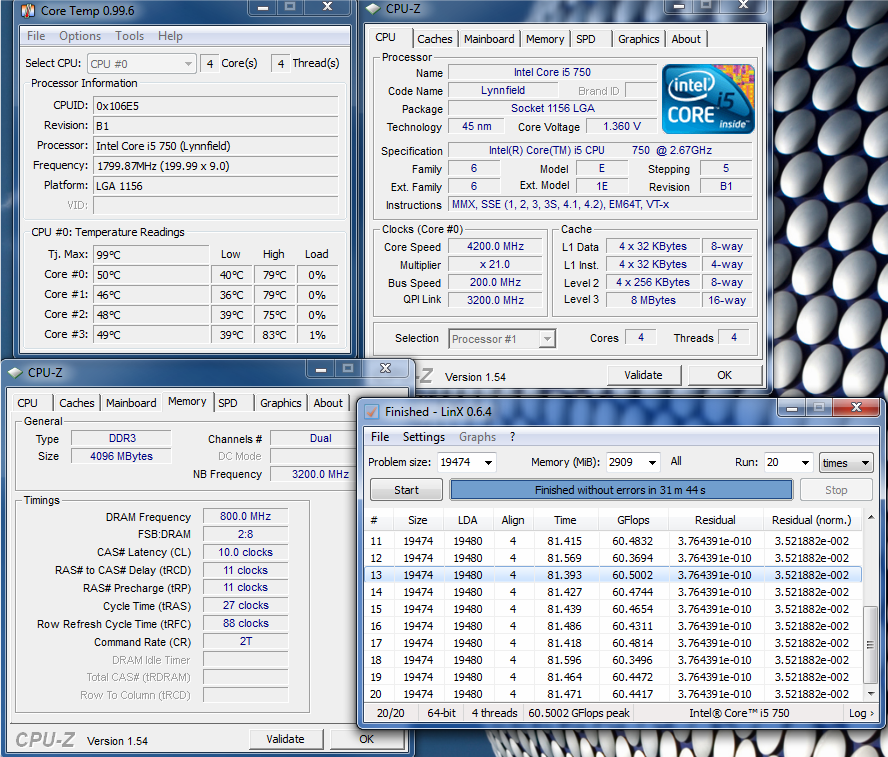
Task: Click the CPUID value '0x106E5' in Core Temp
Action: pos(216,106)
